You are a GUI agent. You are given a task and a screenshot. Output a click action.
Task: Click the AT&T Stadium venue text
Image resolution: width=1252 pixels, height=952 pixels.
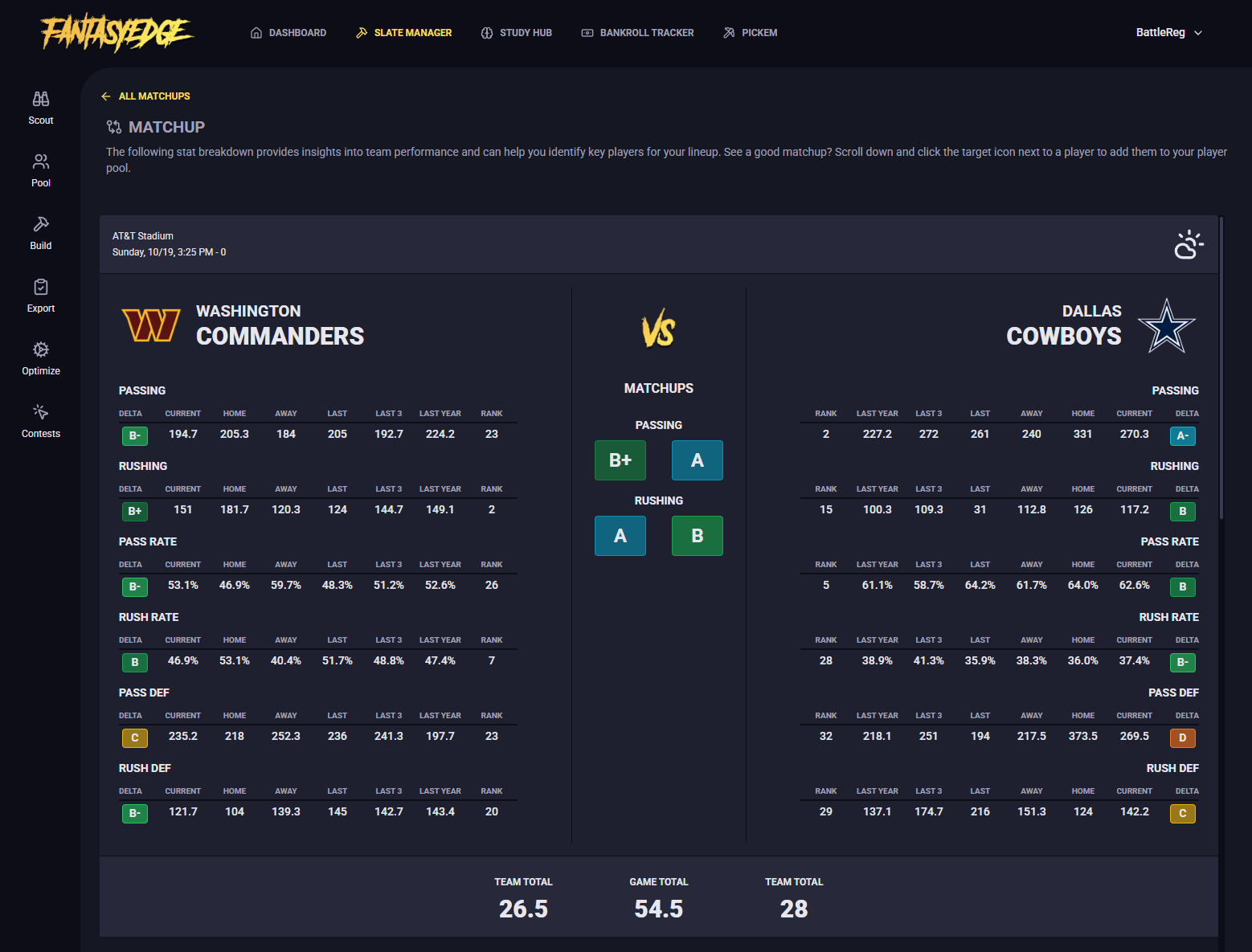[x=143, y=236]
